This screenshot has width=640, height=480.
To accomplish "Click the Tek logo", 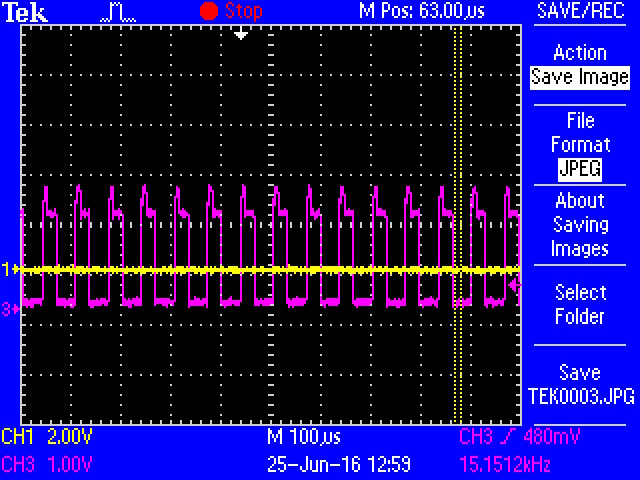I will pyautogui.click(x=25, y=12).
